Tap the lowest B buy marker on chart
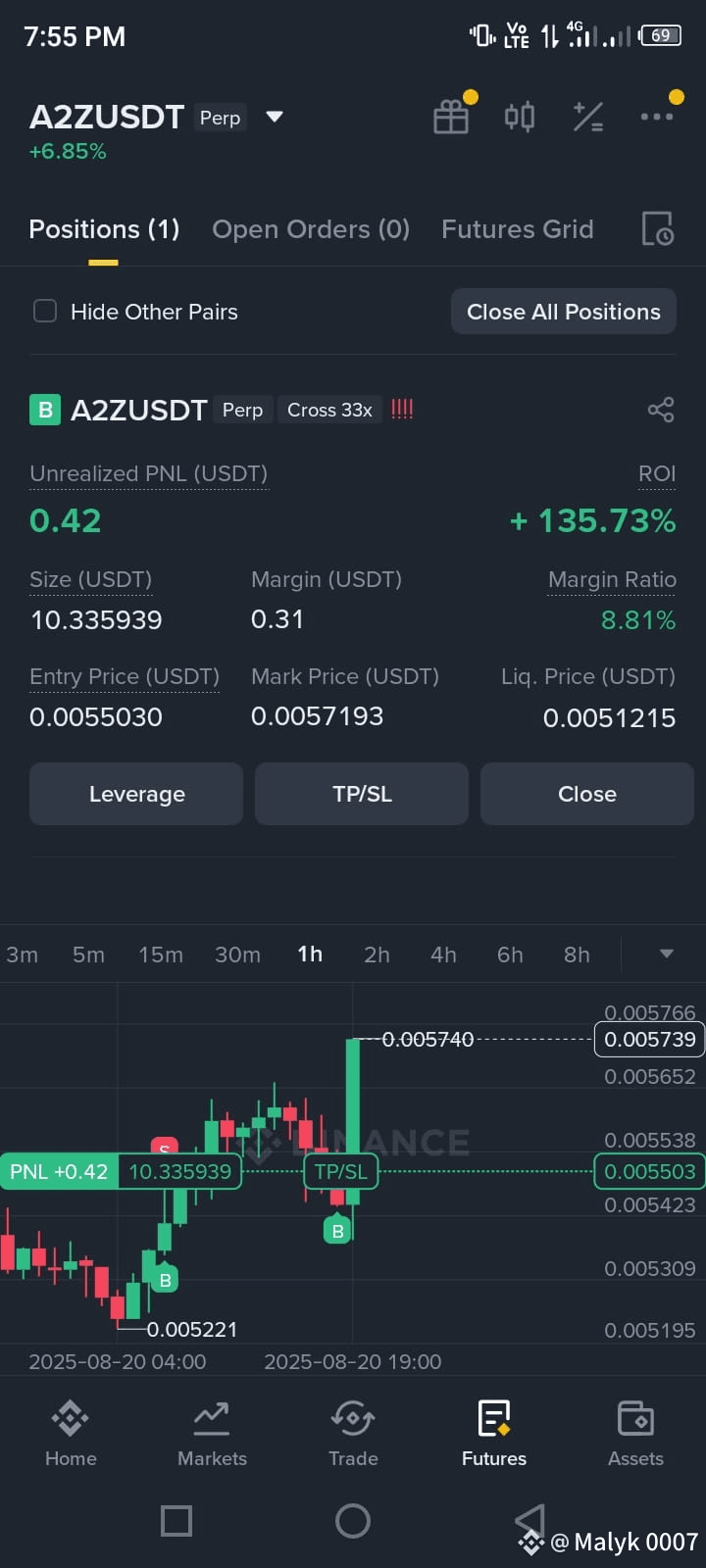Image resolution: width=706 pixels, height=1568 pixels. click(x=165, y=1279)
